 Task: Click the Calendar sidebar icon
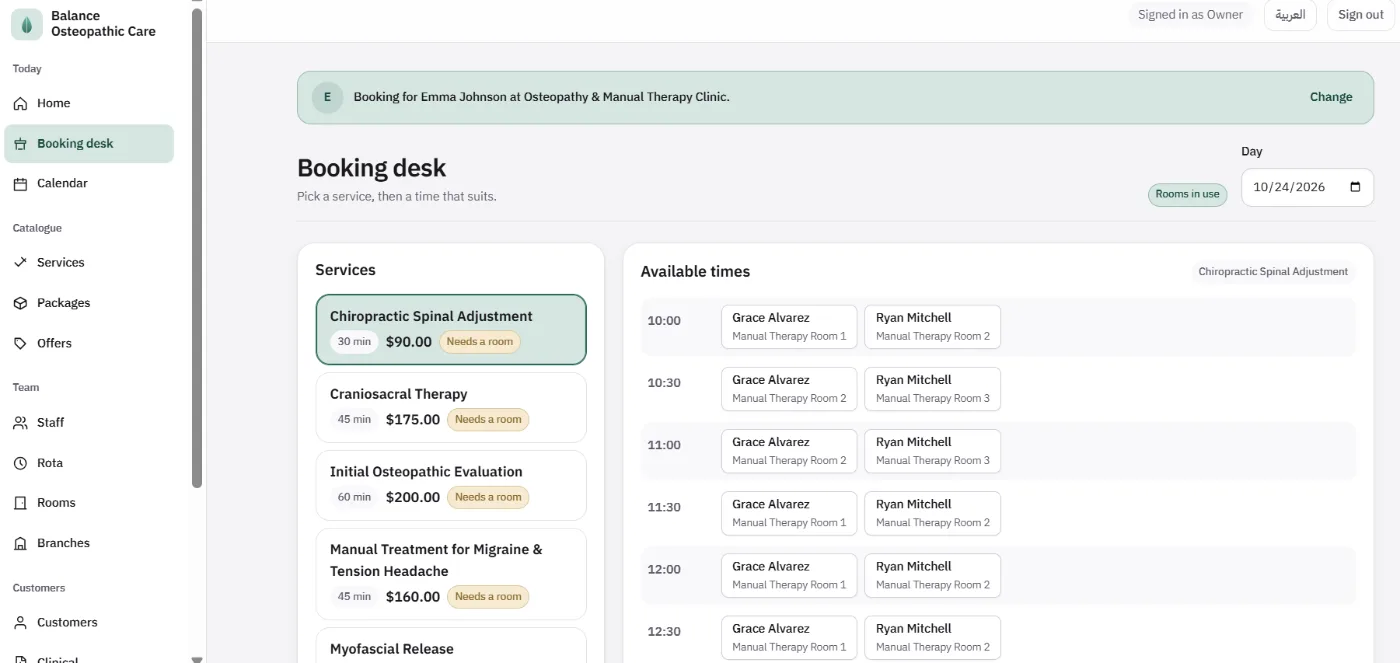tap(20, 184)
